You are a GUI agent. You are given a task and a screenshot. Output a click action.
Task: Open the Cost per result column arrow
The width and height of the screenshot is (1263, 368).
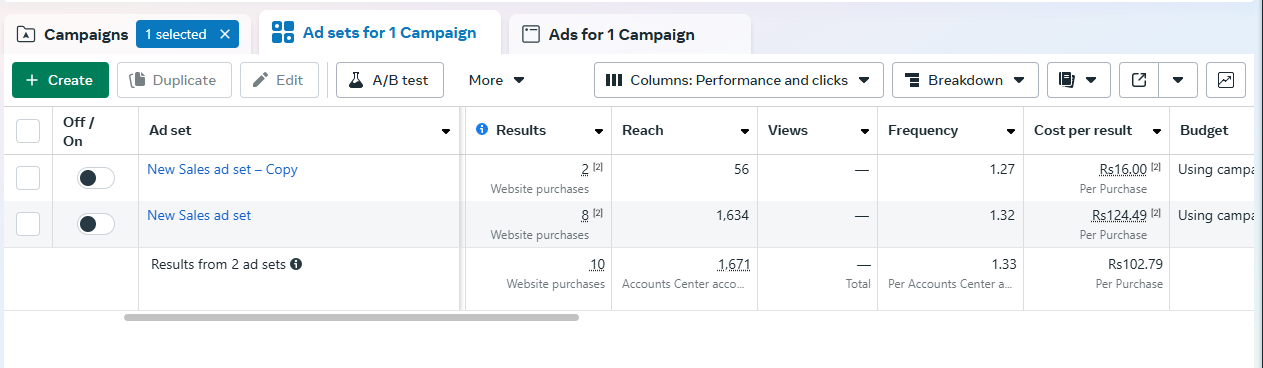pos(1157,132)
